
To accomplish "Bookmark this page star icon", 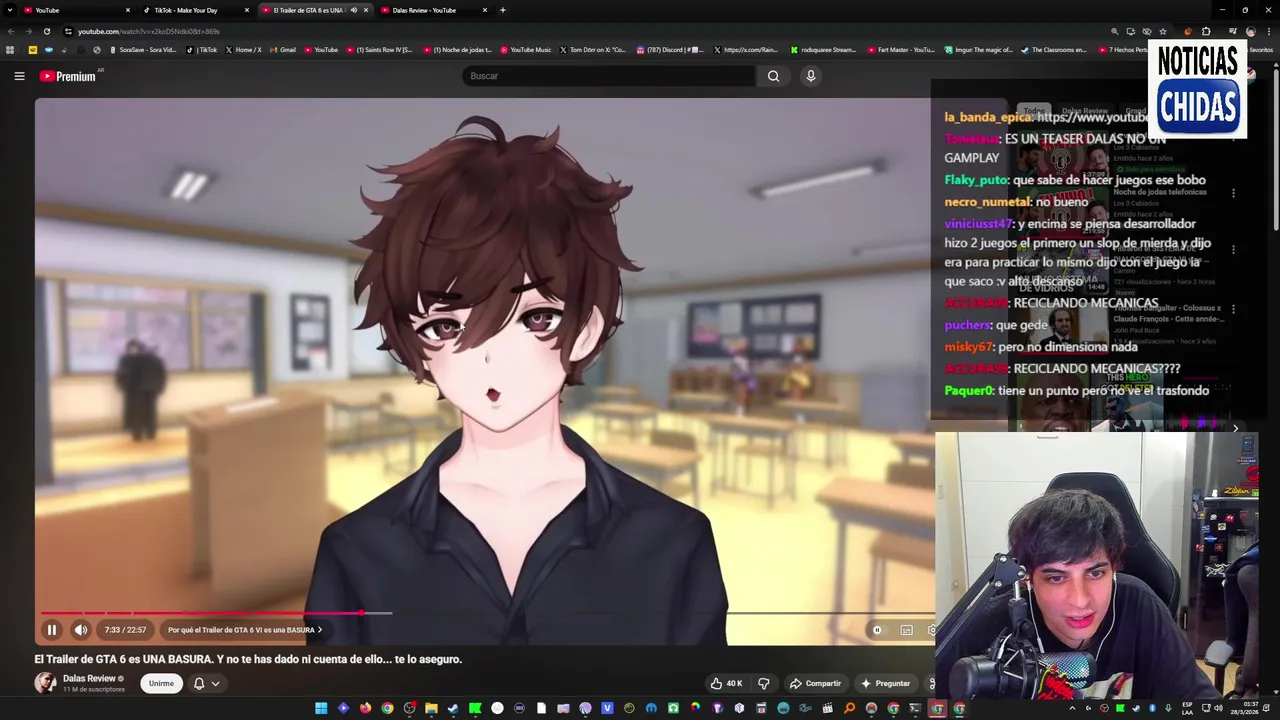I will pyautogui.click(x=1162, y=31).
